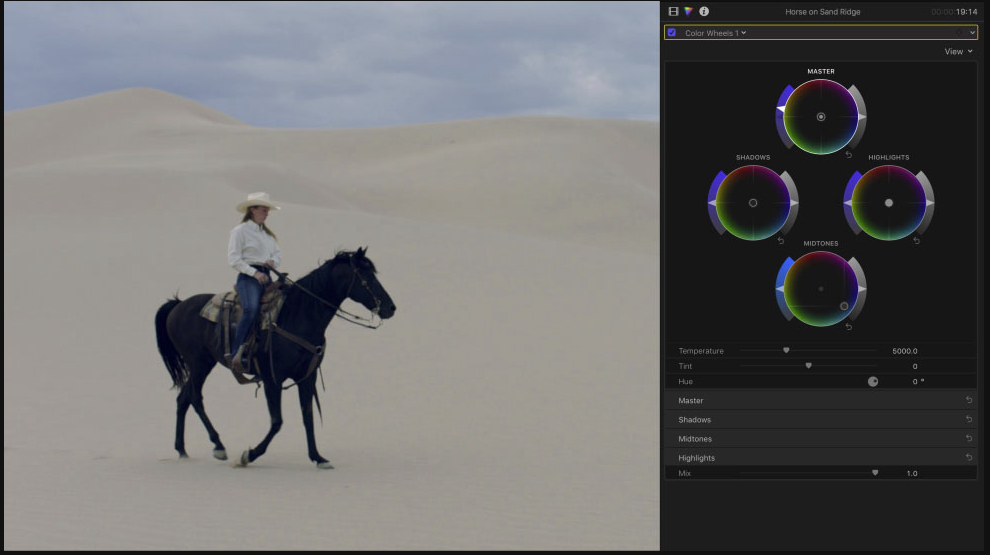Click the Mix slider handle
Image resolution: width=990 pixels, height=555 pixels.
(875, 473)
